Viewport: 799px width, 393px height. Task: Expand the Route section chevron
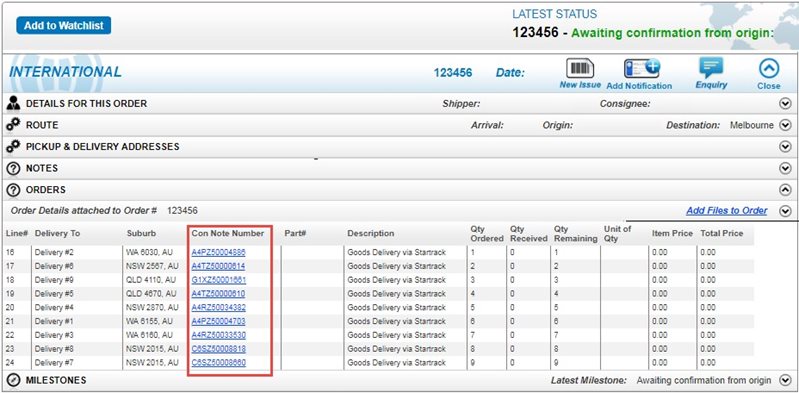(x=785, y=125)
